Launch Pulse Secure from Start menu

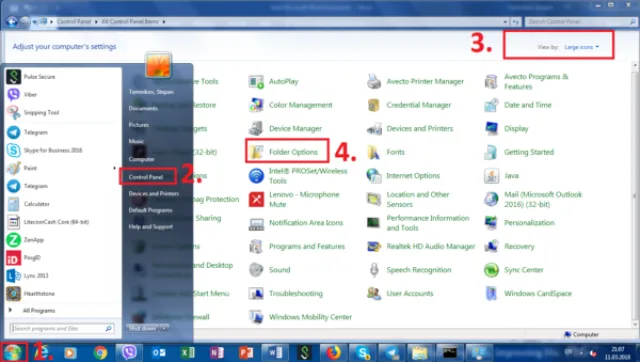62,77
